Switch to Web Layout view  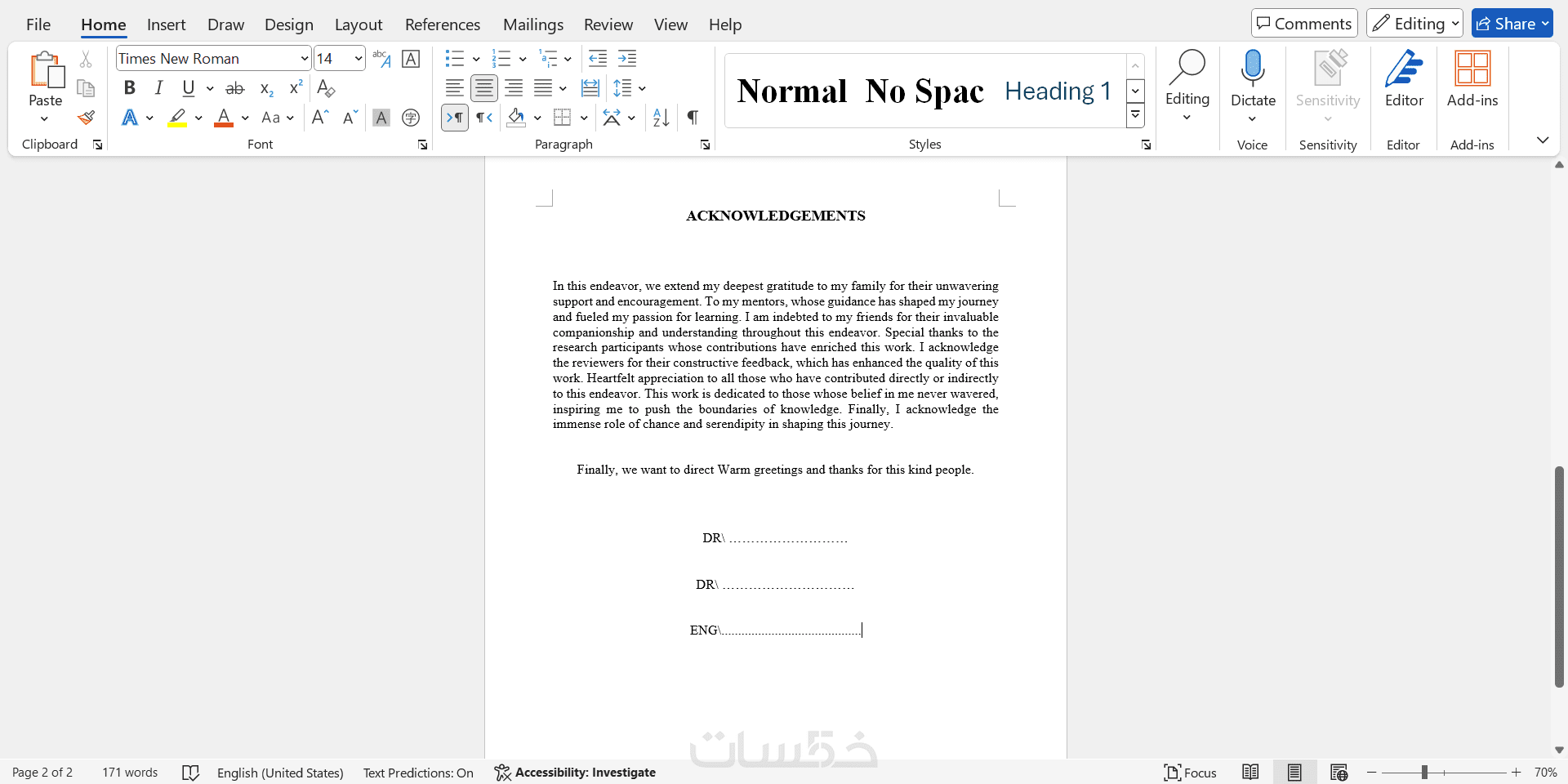1339,773
